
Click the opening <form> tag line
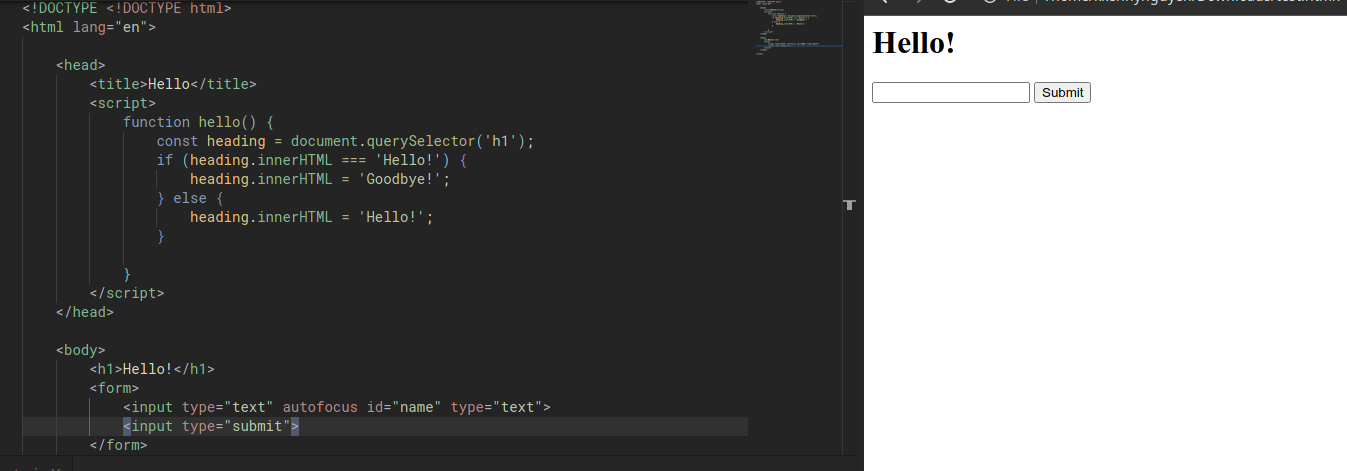115,388
